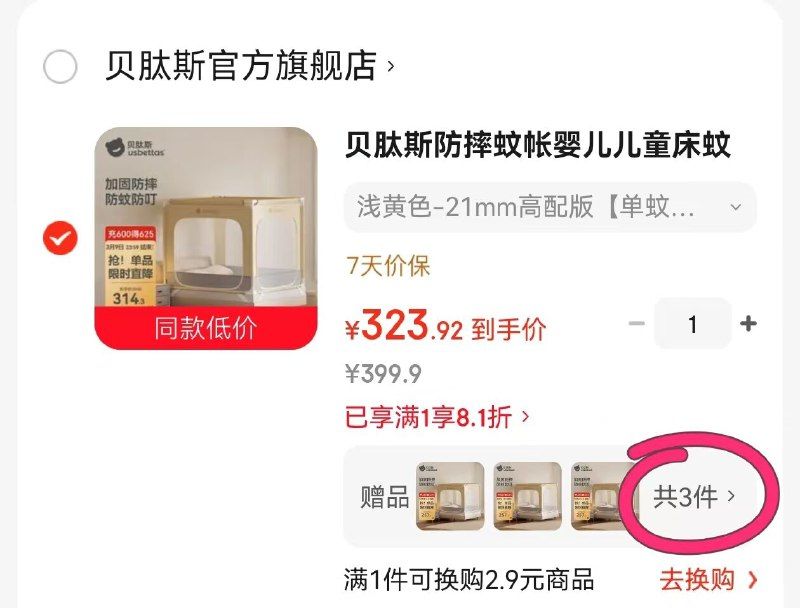Screen dimensions: 800x608
Task: Open the product main image
Action: [x=206, y=238]
